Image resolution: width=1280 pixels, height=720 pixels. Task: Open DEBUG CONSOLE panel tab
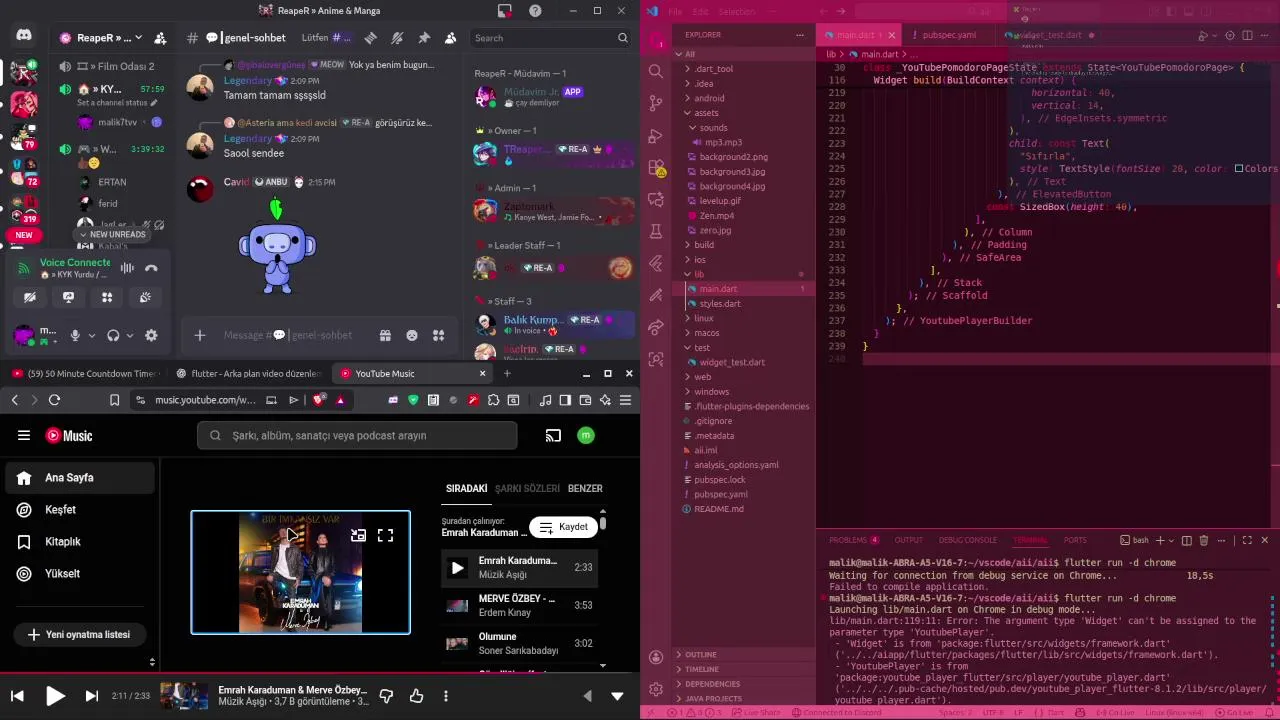click(x=967, y=540)
